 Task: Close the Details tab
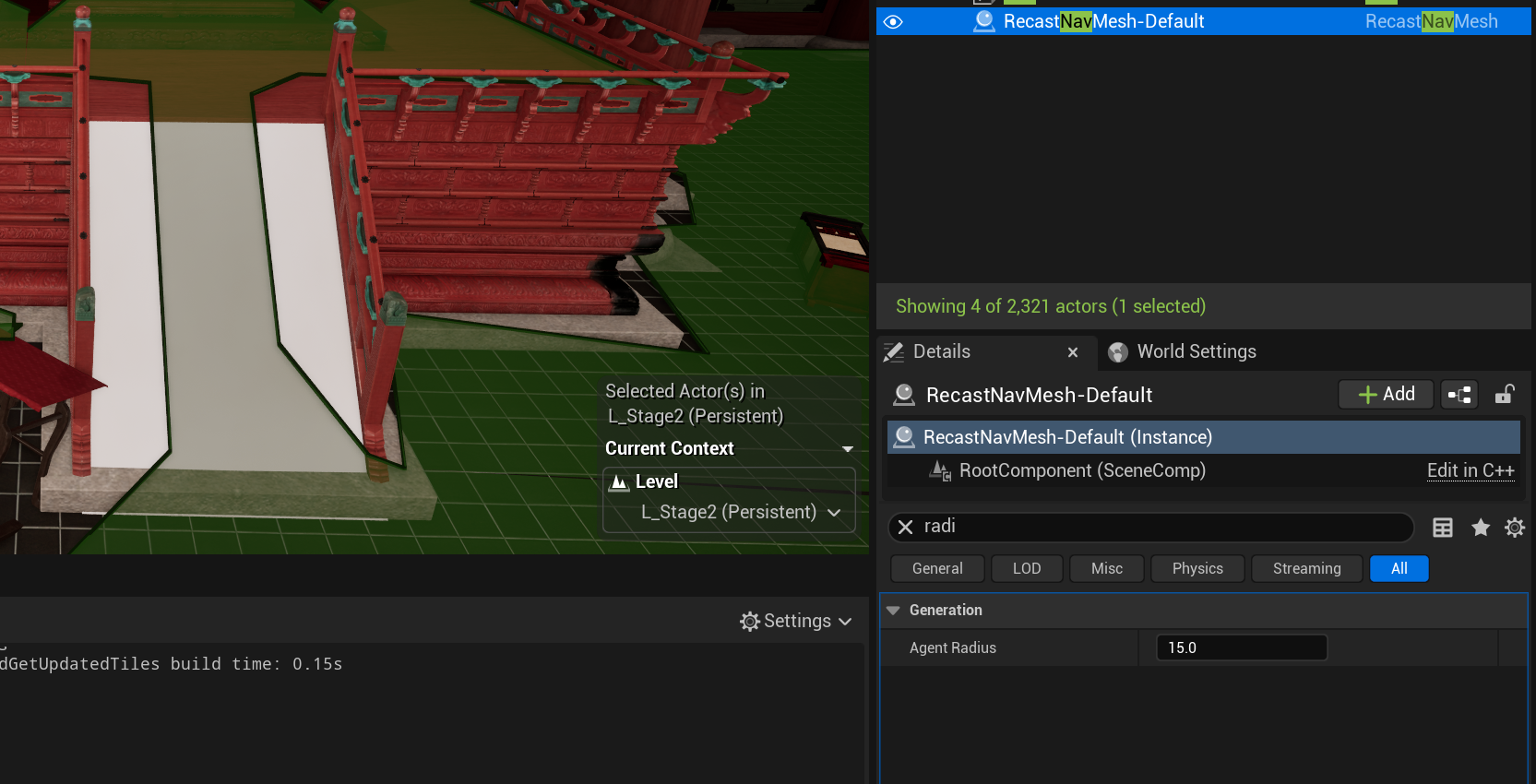click(1073, 352)
